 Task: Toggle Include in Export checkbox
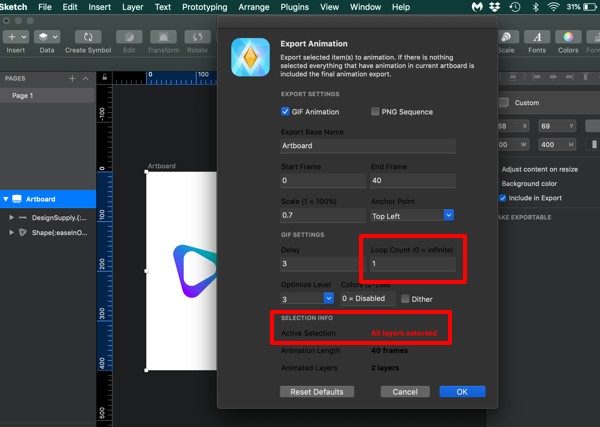coord(502,198)
